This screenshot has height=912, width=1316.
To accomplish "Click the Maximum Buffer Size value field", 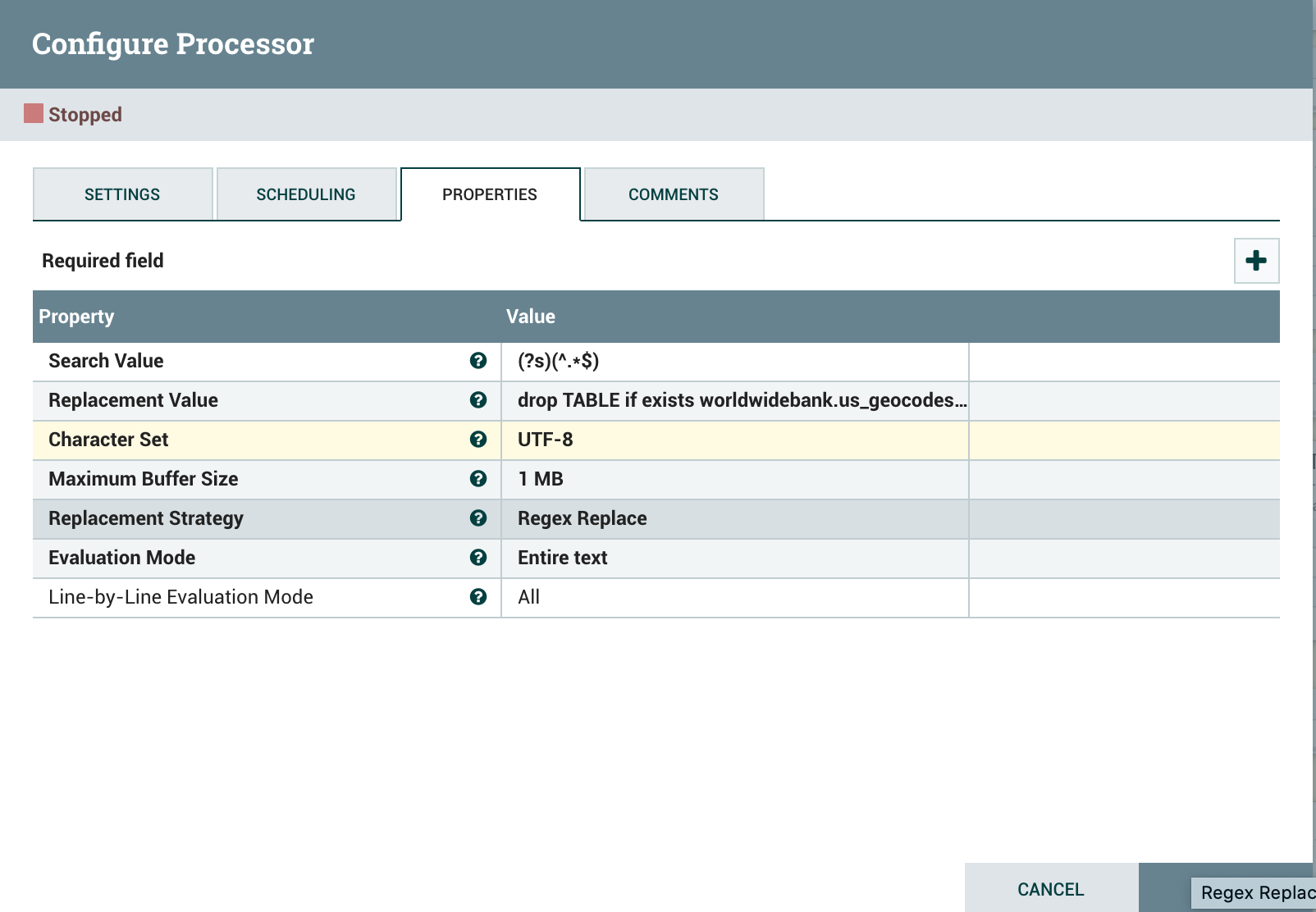I will [x=734, y=479].
